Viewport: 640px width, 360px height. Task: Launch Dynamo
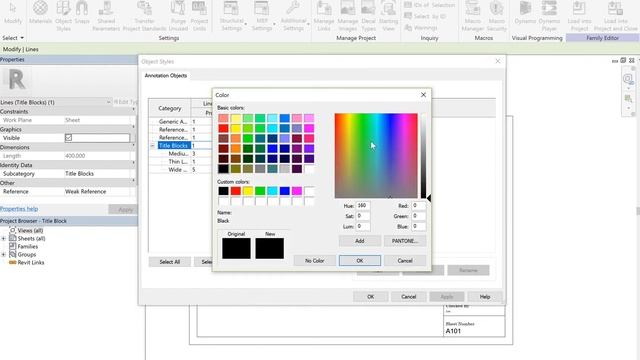525,13
